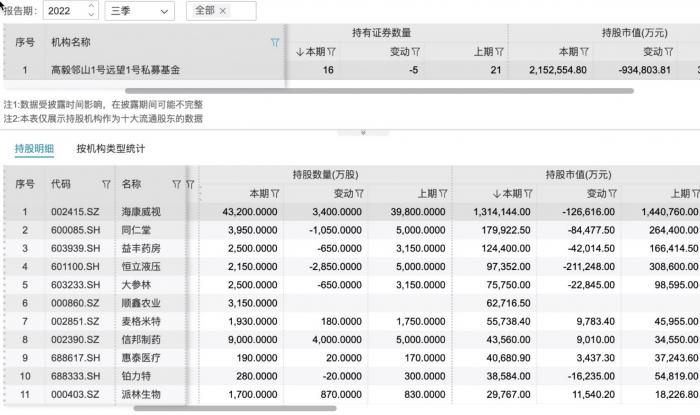Click stock code 601100.SH

75,267
